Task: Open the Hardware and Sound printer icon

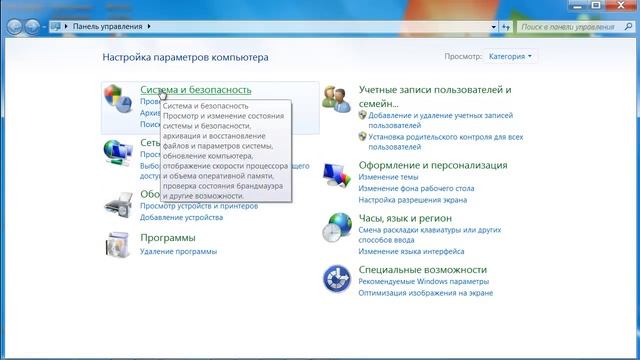Action: [x=118, y=205]
